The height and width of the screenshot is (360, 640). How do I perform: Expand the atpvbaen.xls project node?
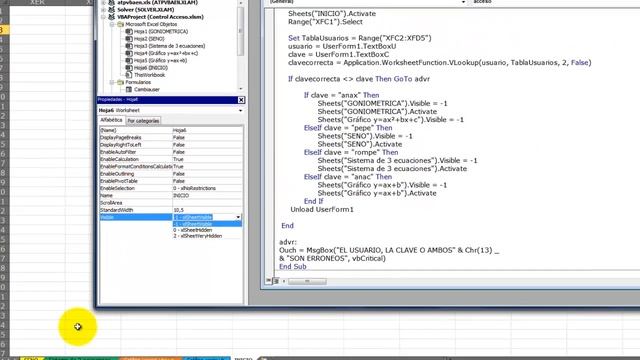(103, 2)
